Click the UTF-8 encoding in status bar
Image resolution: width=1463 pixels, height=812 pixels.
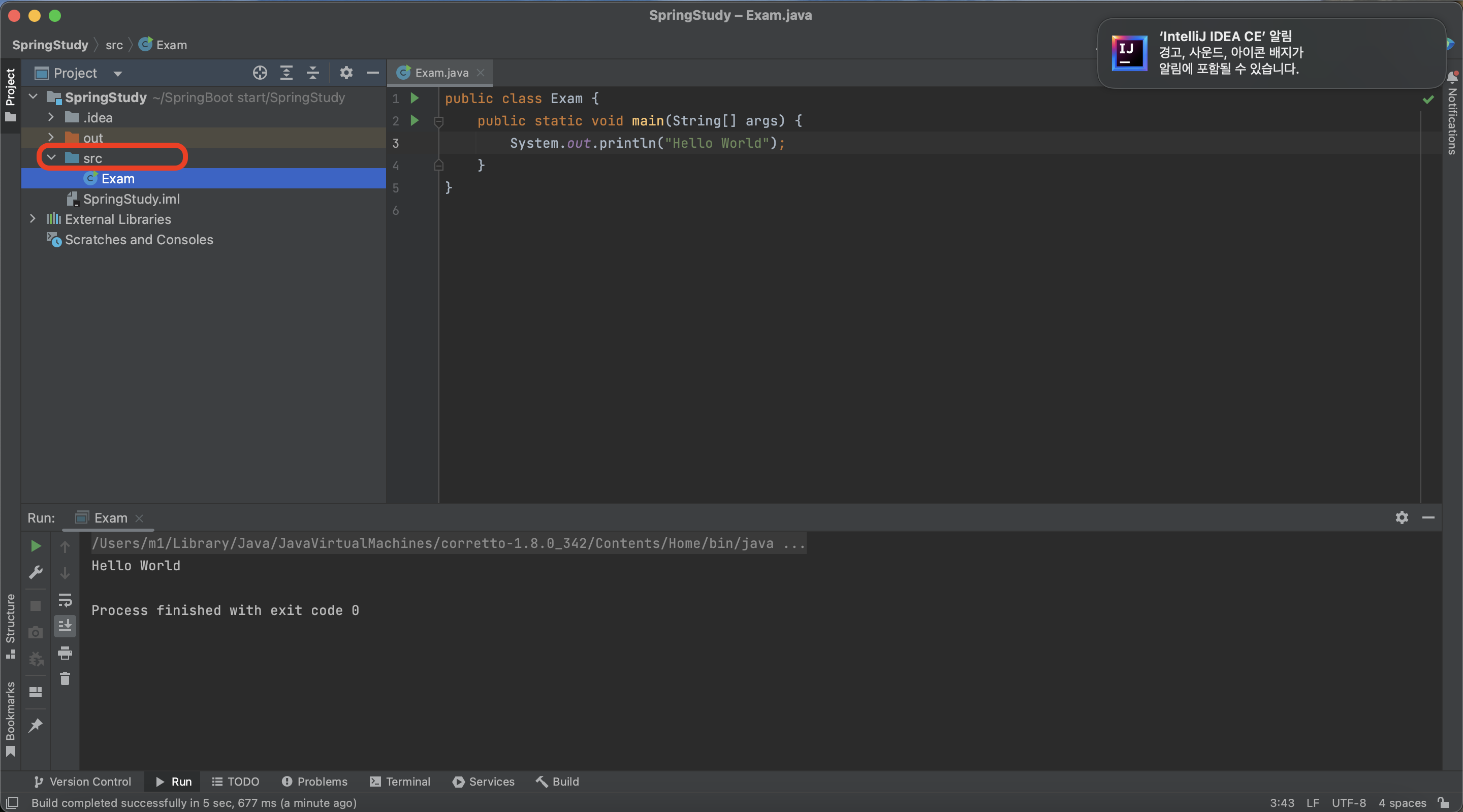[x=1348, y=802]
